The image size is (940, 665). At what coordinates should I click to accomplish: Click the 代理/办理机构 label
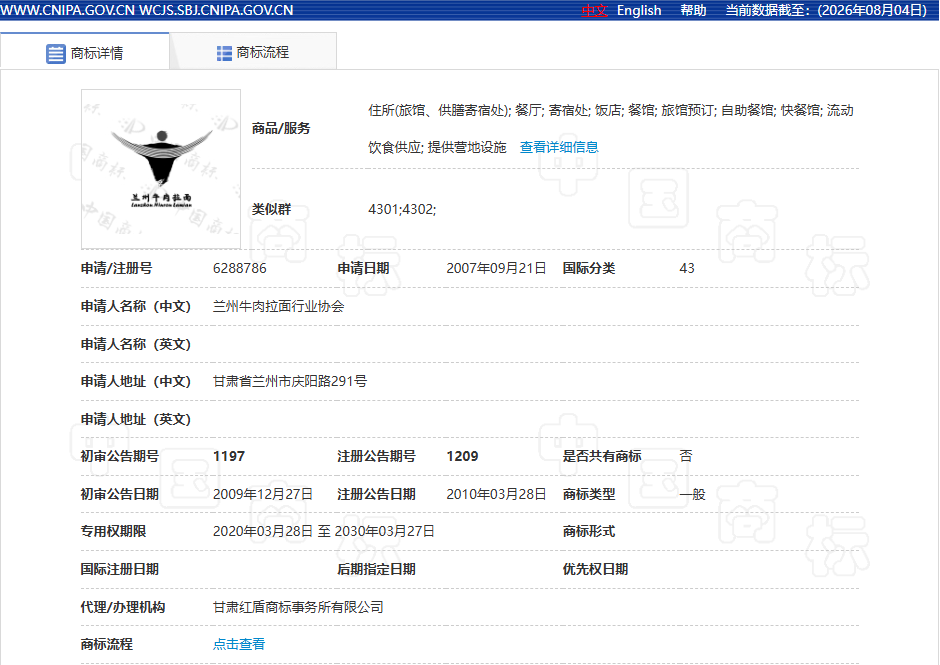click(123, 607)
